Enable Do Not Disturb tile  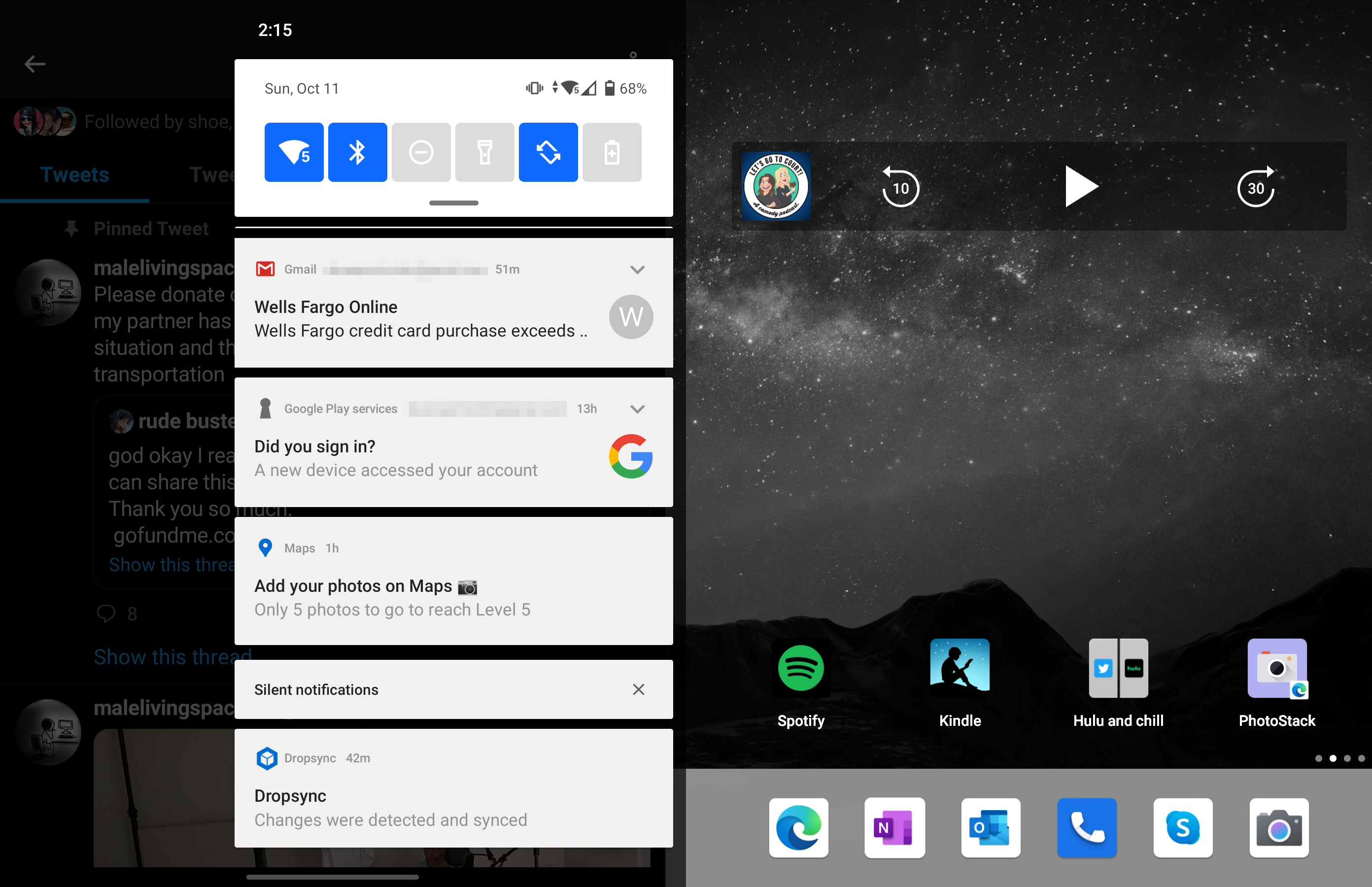[421, 152]
